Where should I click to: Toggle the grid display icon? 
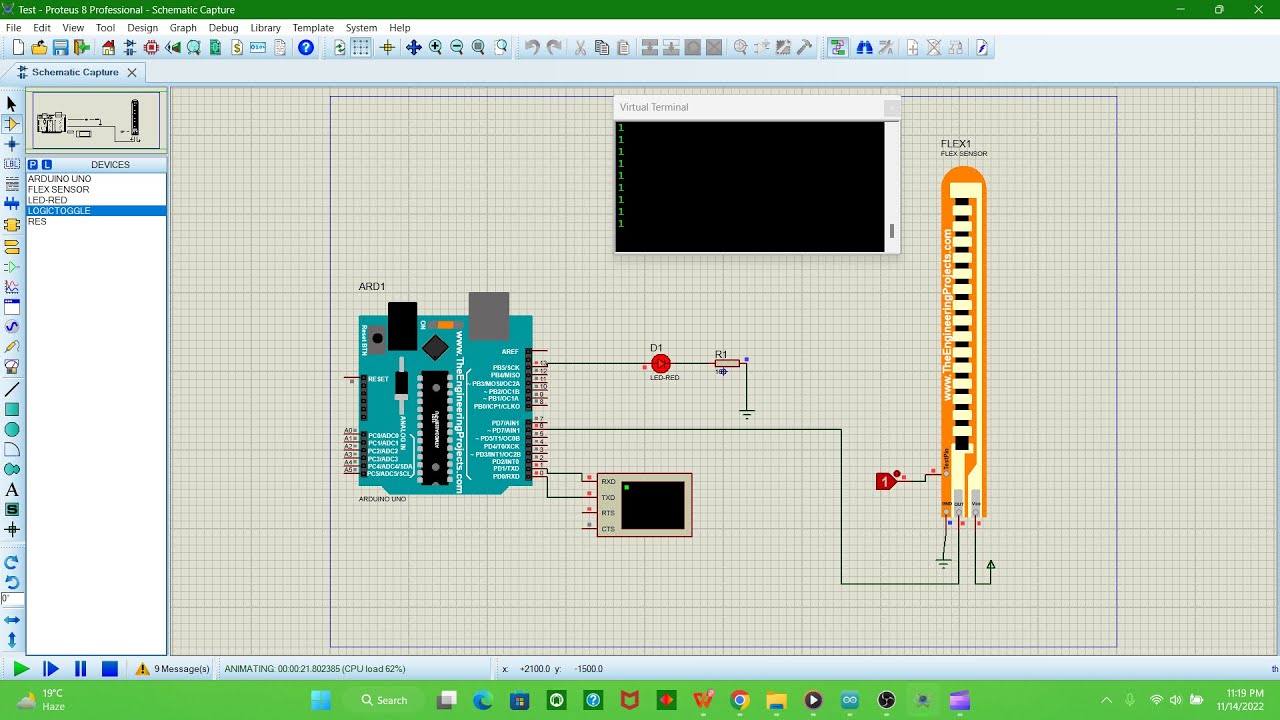[x=361, y=47]
